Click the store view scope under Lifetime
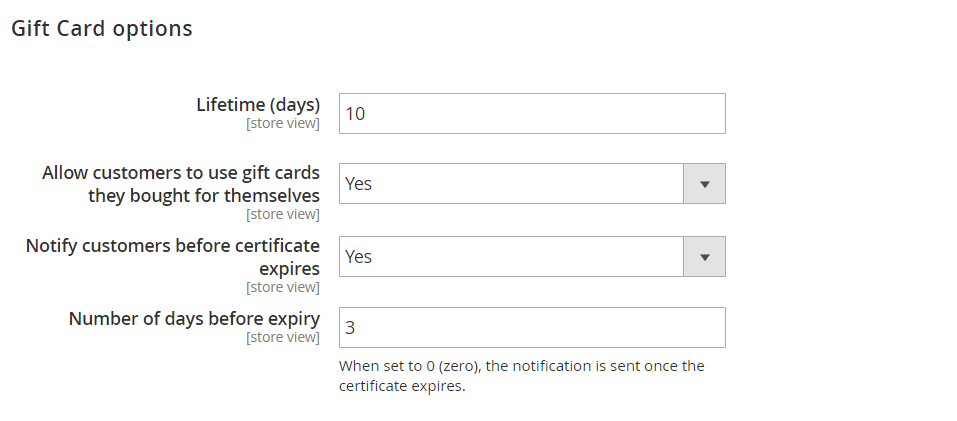The image size is (957, 421). pos(283,124)
